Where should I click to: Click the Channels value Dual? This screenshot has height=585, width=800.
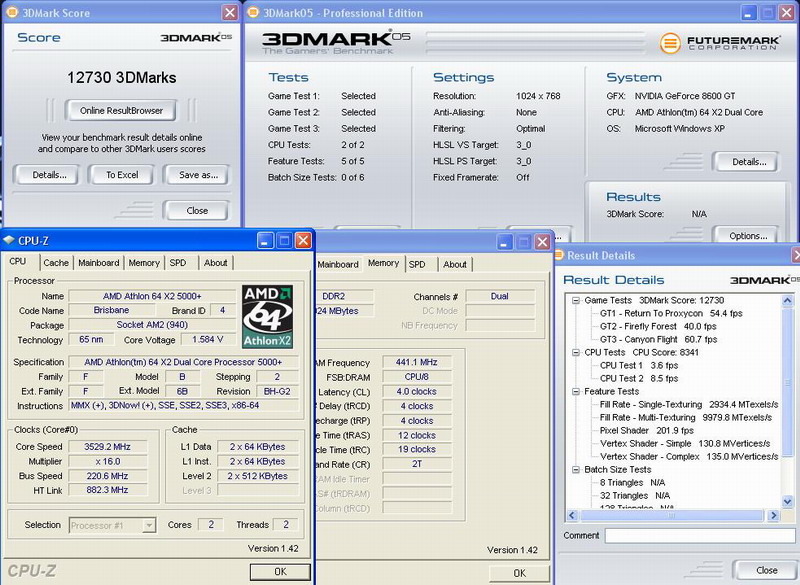(499, 296)
